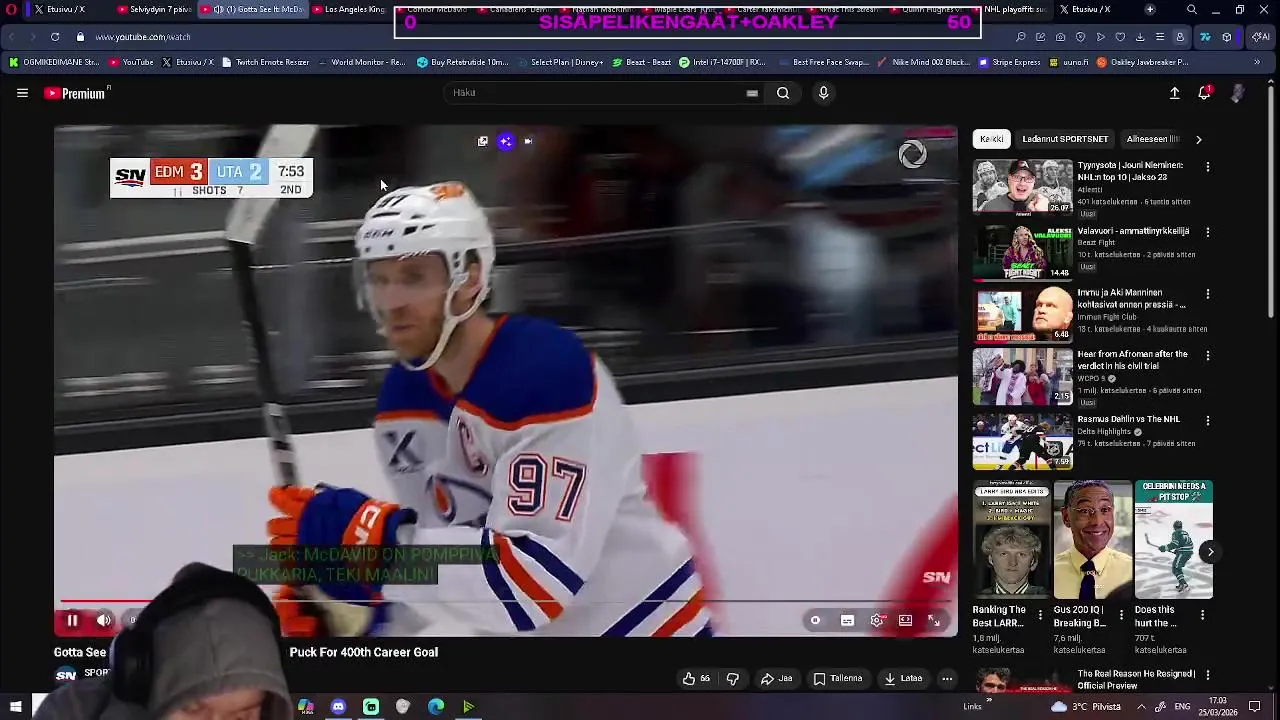The height and width of the screenshot is (720, 1280).
Task: Open more actions menu under the video
Action: coord(947,679)
